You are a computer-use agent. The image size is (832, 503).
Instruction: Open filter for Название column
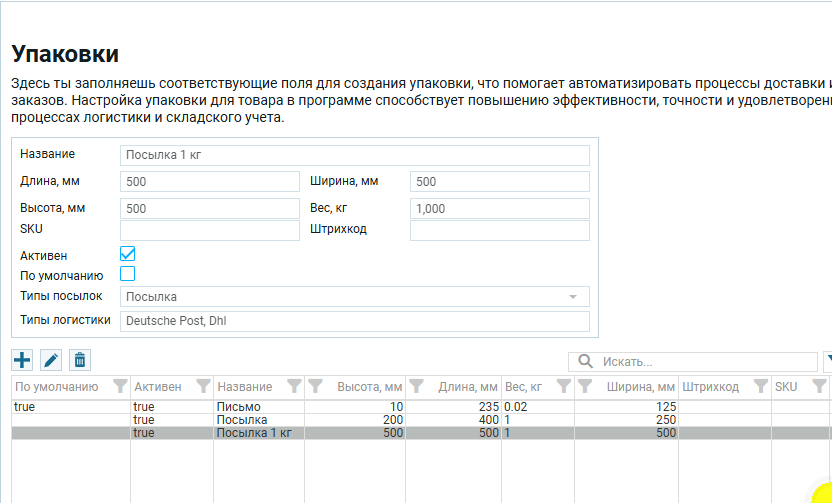[293, 386]
